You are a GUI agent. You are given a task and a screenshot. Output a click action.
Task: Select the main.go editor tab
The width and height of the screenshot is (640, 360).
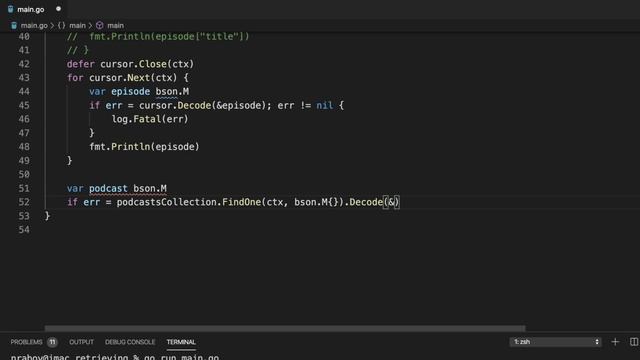(x=33, y=9)
